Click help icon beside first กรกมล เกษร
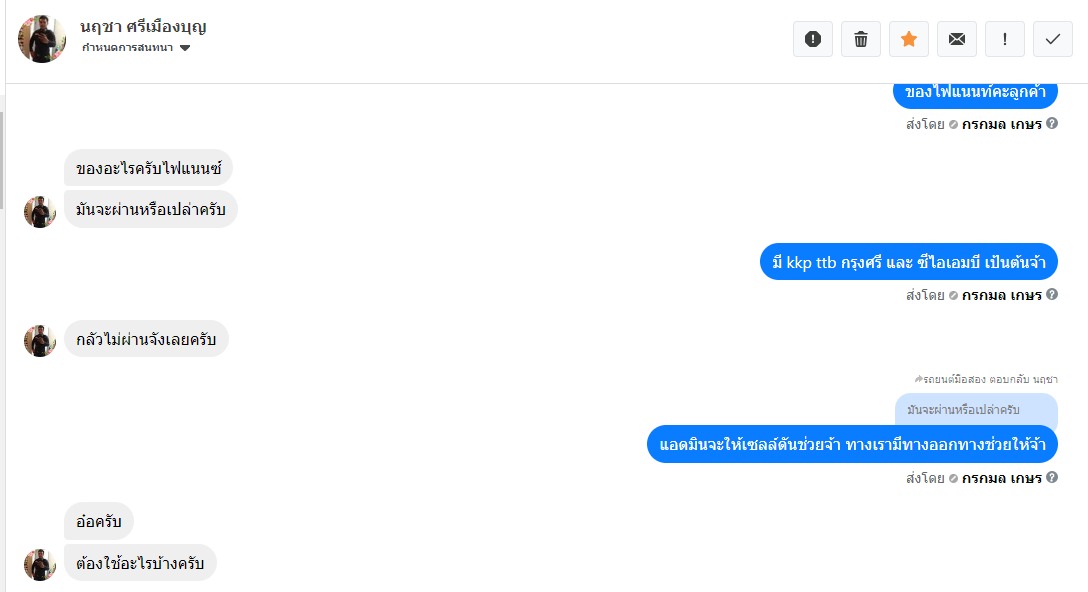Viewport: 1088px width, 592px height. (1052, 124)
